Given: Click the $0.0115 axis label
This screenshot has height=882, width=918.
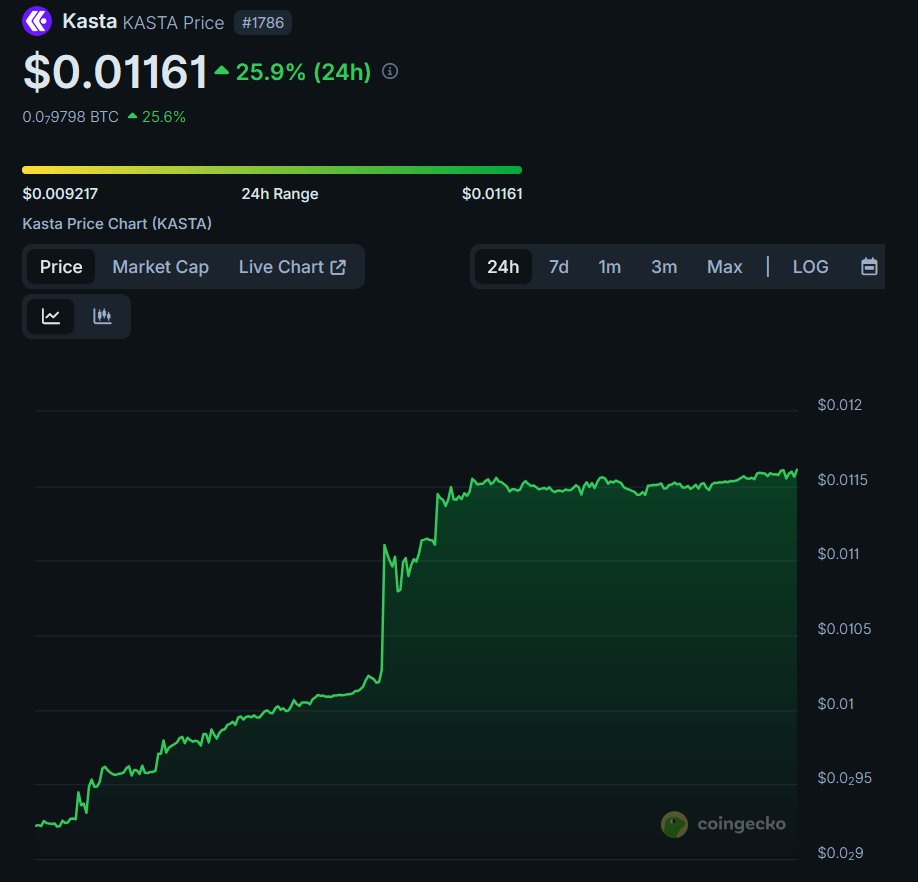Looking at the screenshot, I should coord(842,480).
